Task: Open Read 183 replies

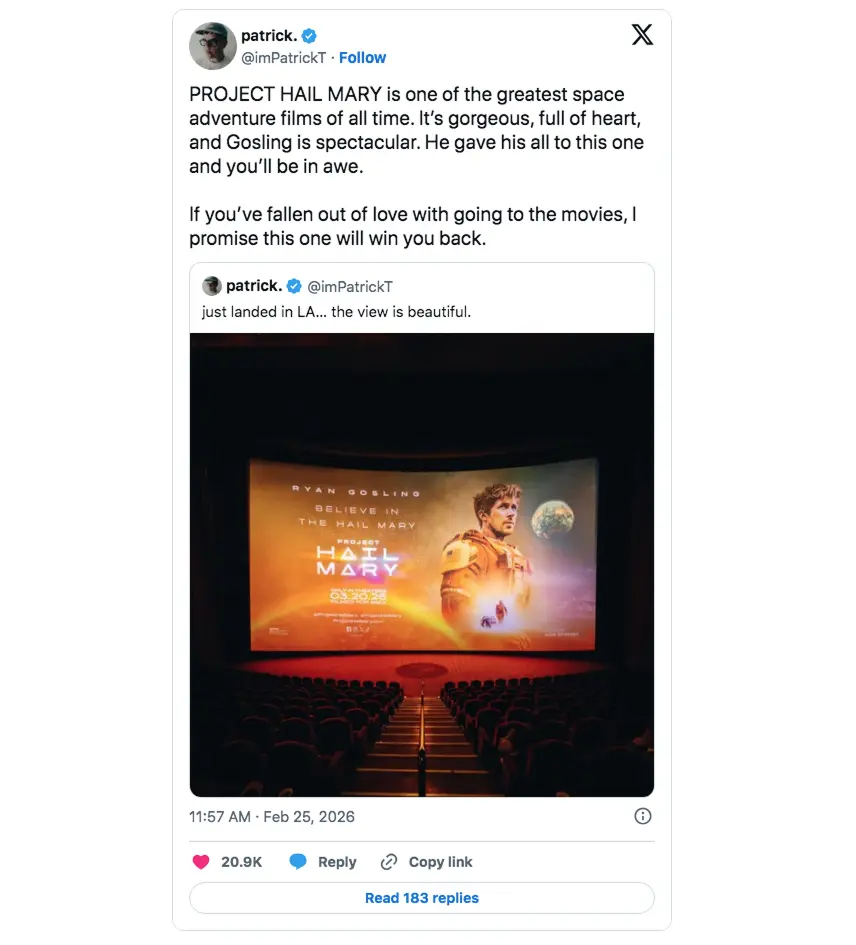Action: click(422, 898)
